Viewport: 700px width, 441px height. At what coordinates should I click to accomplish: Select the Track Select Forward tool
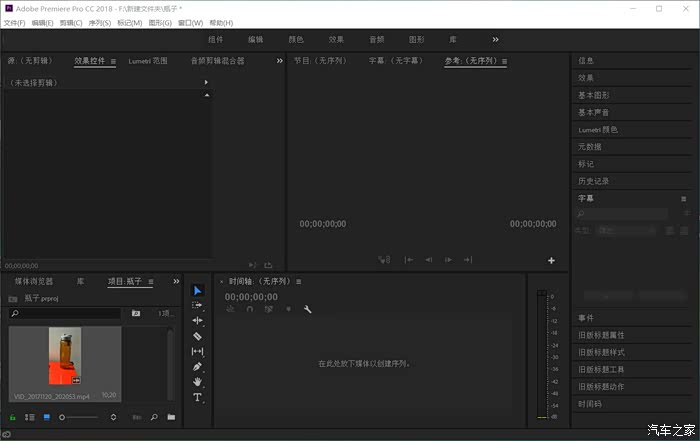197,305
